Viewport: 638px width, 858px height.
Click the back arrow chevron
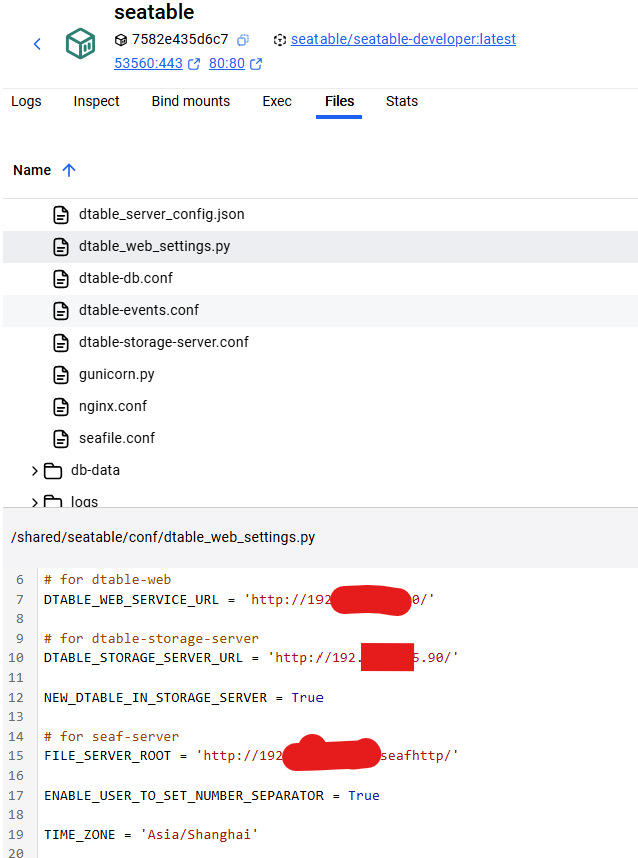click(x=37, y=44)
